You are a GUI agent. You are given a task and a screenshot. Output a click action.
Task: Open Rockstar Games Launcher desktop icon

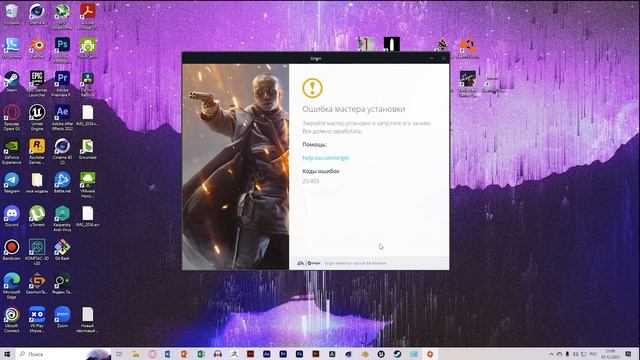[37, 151]
